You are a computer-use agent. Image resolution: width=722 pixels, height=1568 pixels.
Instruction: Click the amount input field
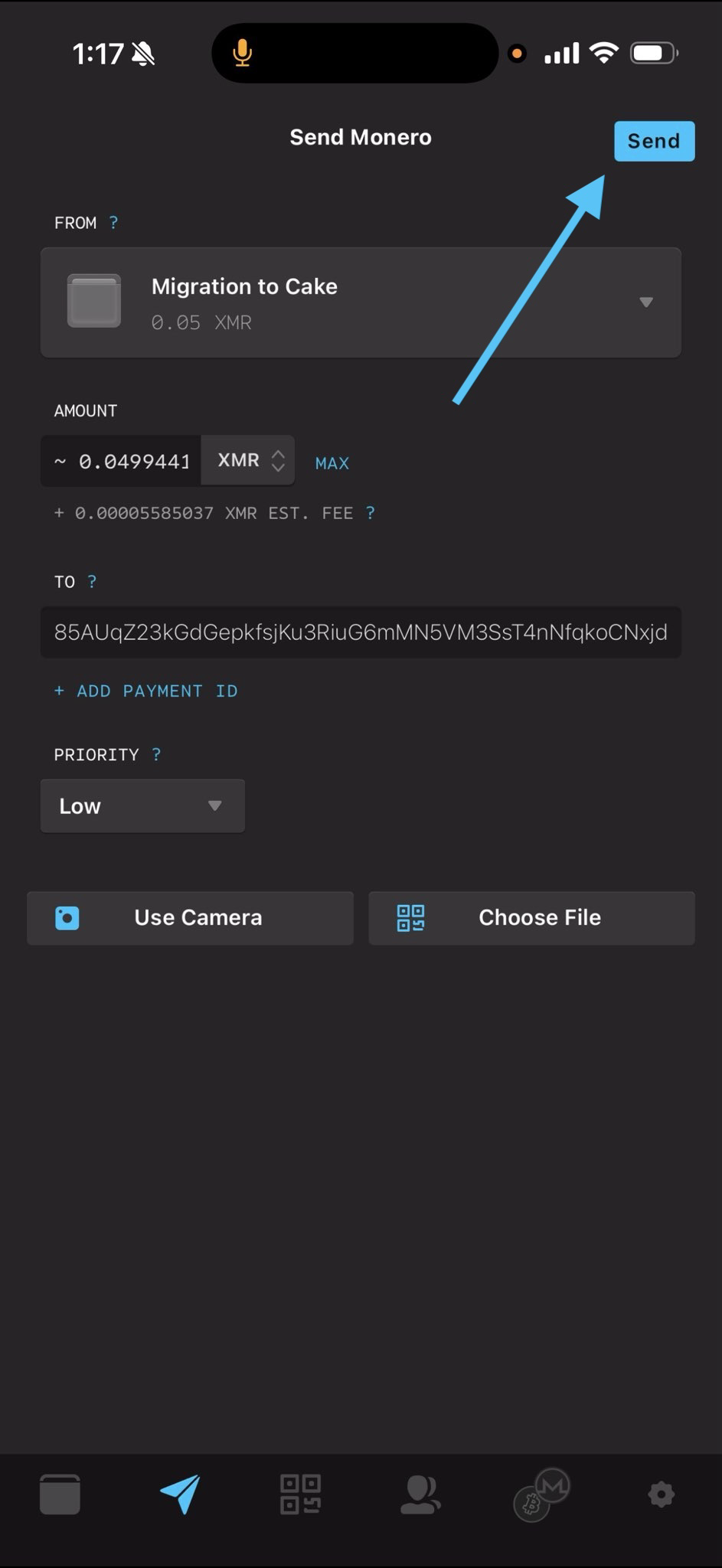pos(123,462)
